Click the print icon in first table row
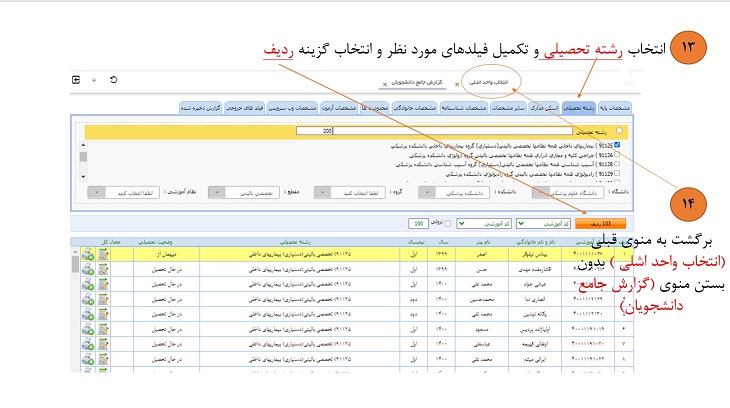 (88, 256)
